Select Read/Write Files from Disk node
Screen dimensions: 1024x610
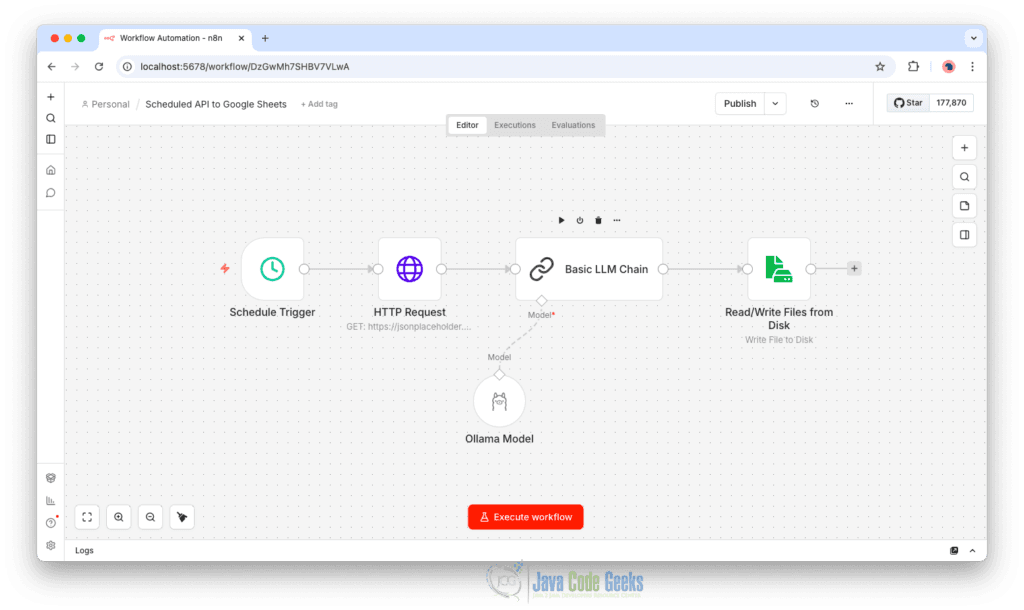[778, 268]
